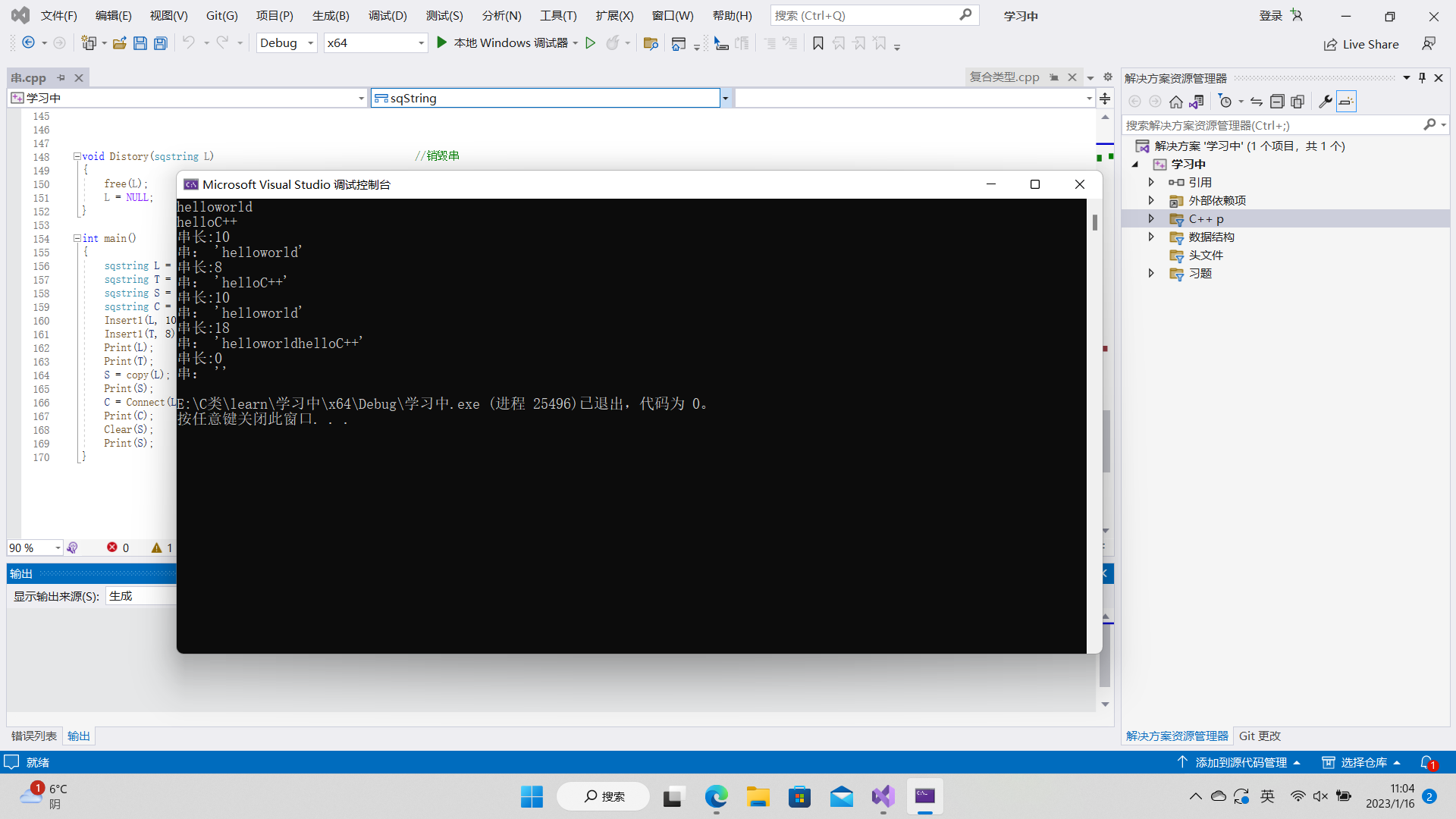
Task: Click the Visual Studio icon in the taskbar
Action: (883, 796)
